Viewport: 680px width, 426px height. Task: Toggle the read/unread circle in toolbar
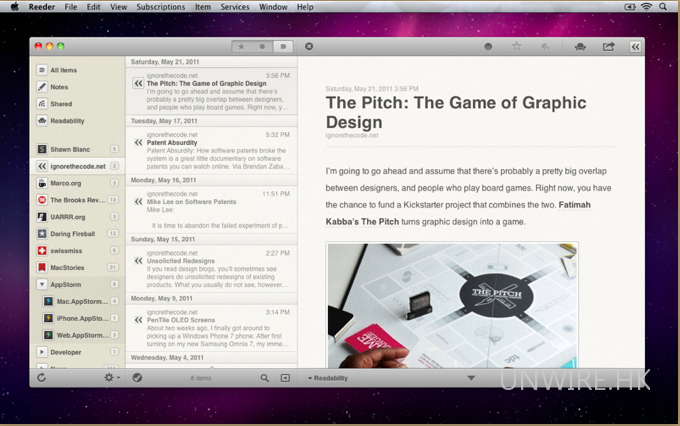pos(488,46)
